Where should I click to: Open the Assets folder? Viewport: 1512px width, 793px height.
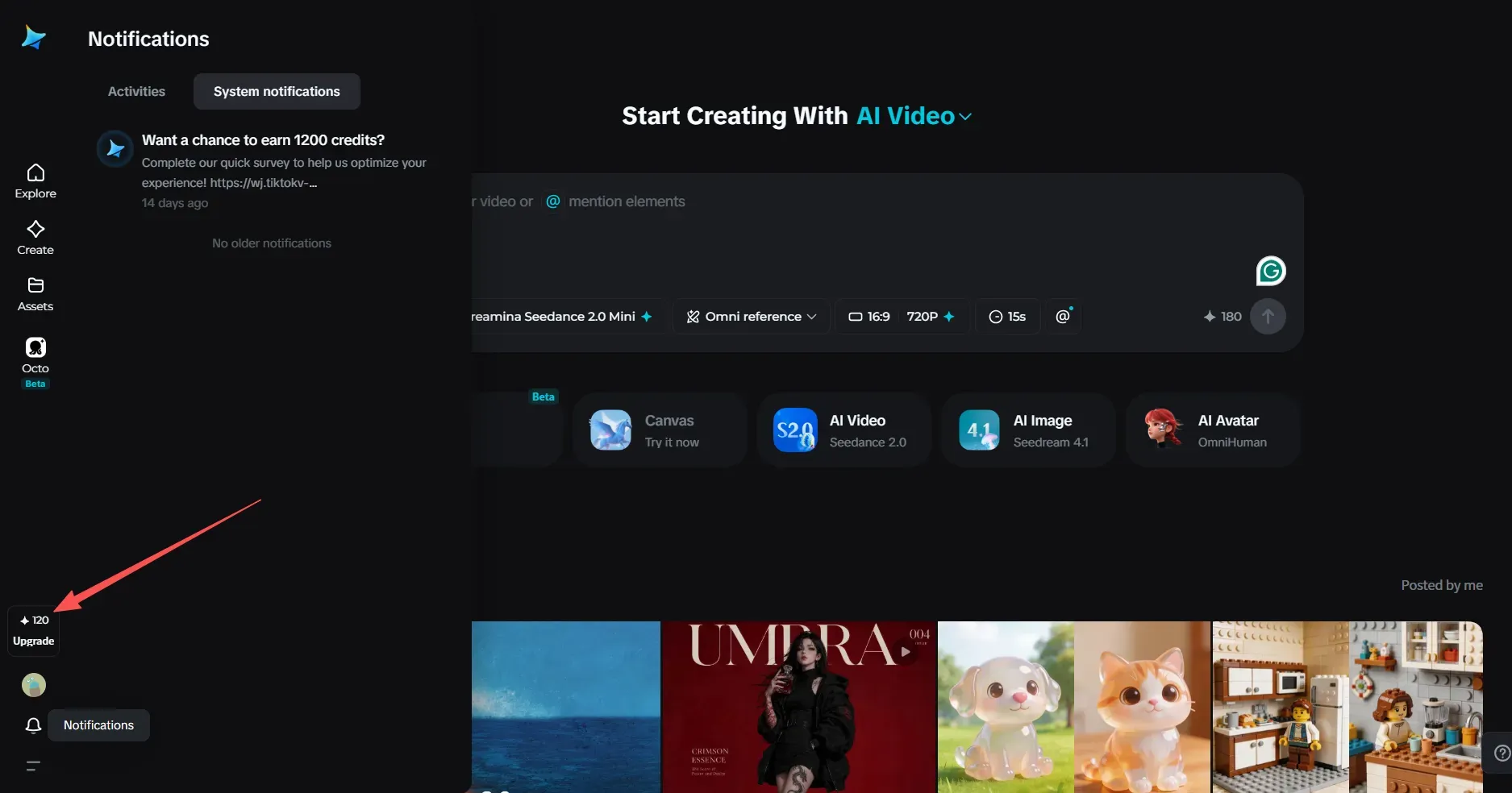[35, 294]
